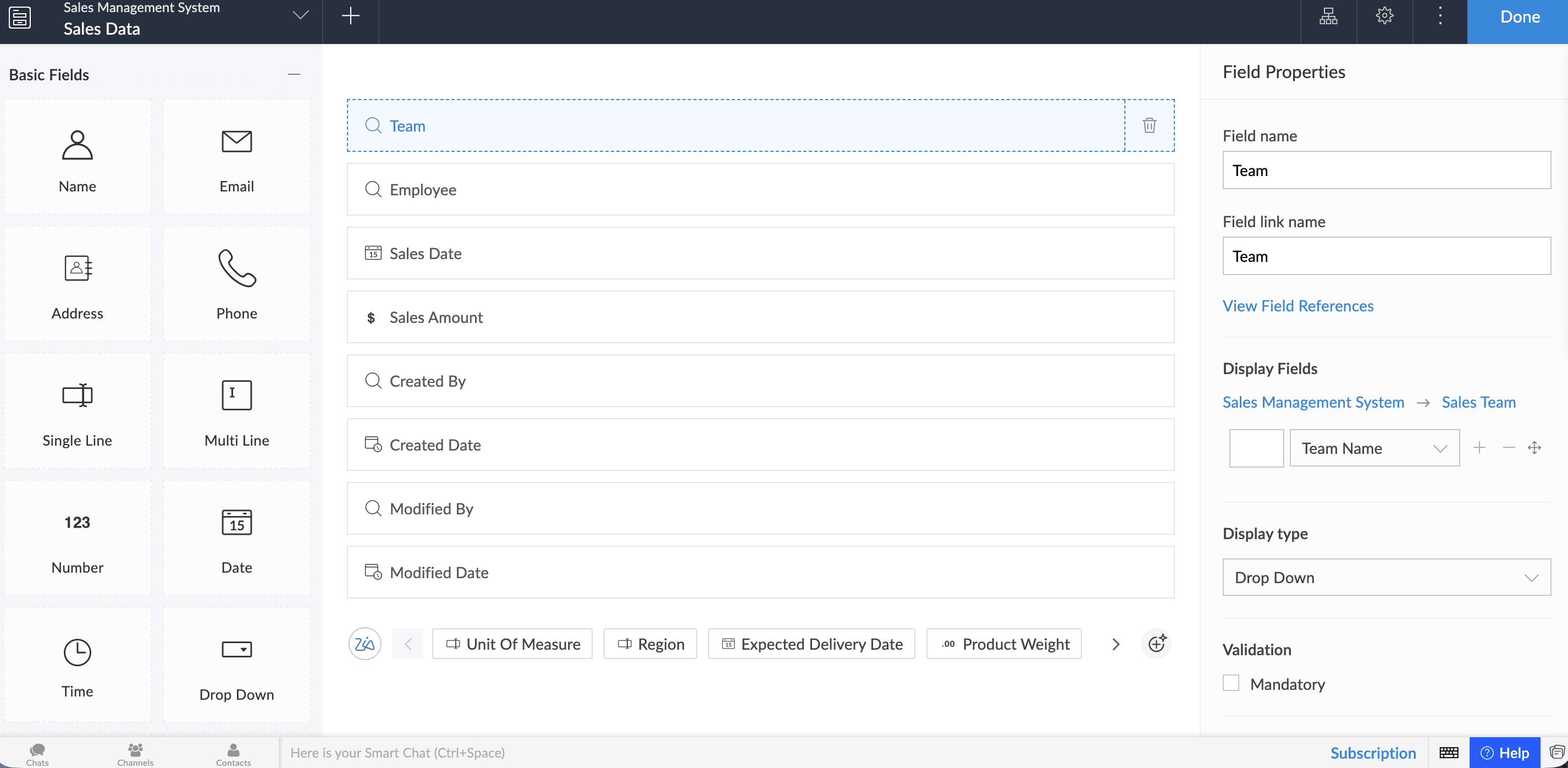Enable the Mandatory checkbox

tap(1231, 683)
